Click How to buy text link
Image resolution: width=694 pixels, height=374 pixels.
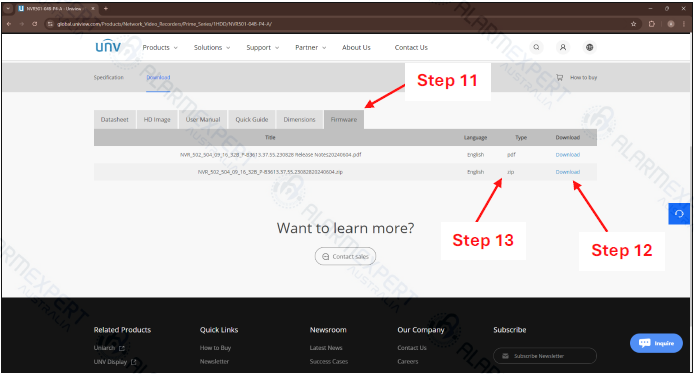point(583,77)
